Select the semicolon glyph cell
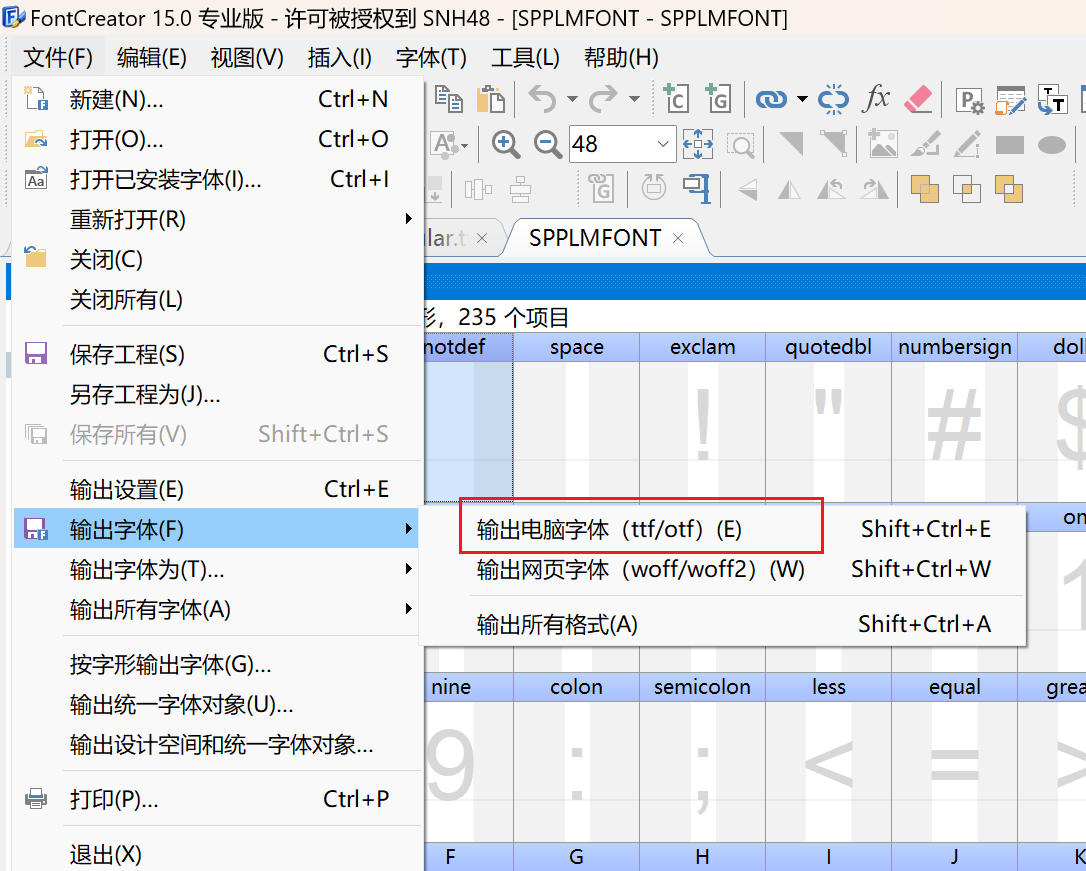 click(702, 757)
